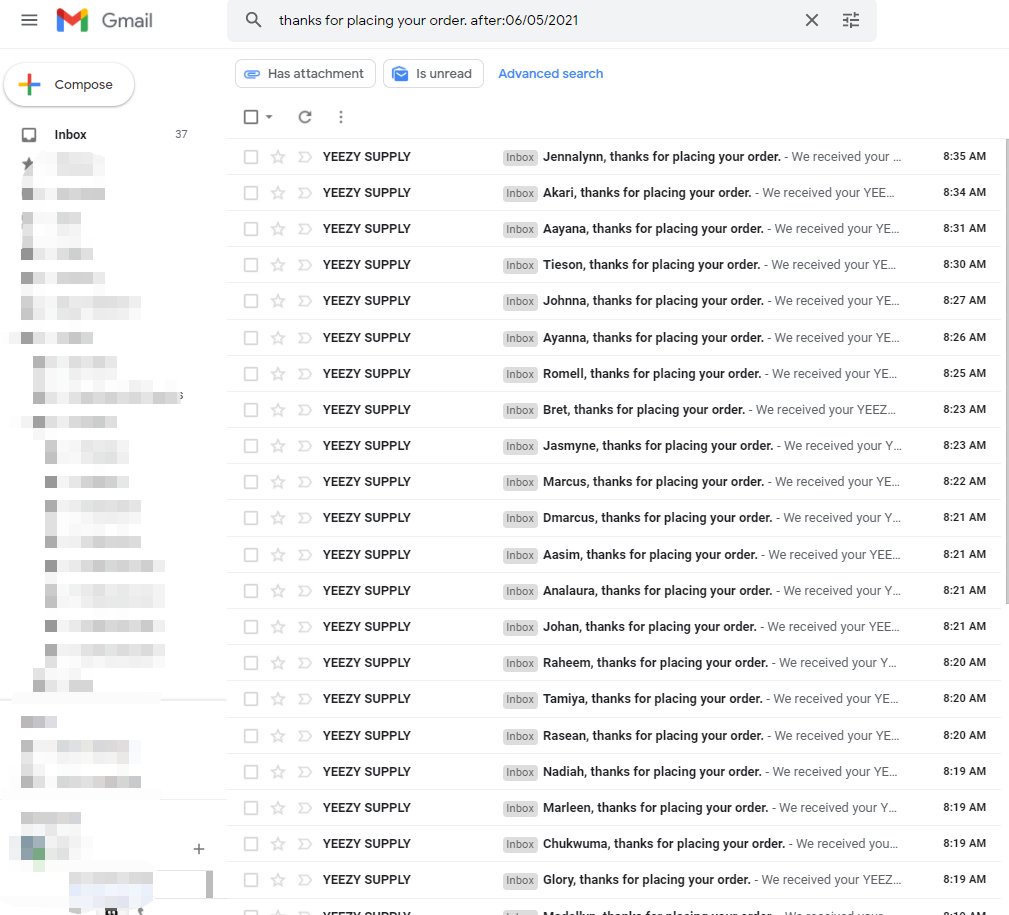Star the Aasim order email
This screenshot has height=915, width=1009.
coord(278,555)
